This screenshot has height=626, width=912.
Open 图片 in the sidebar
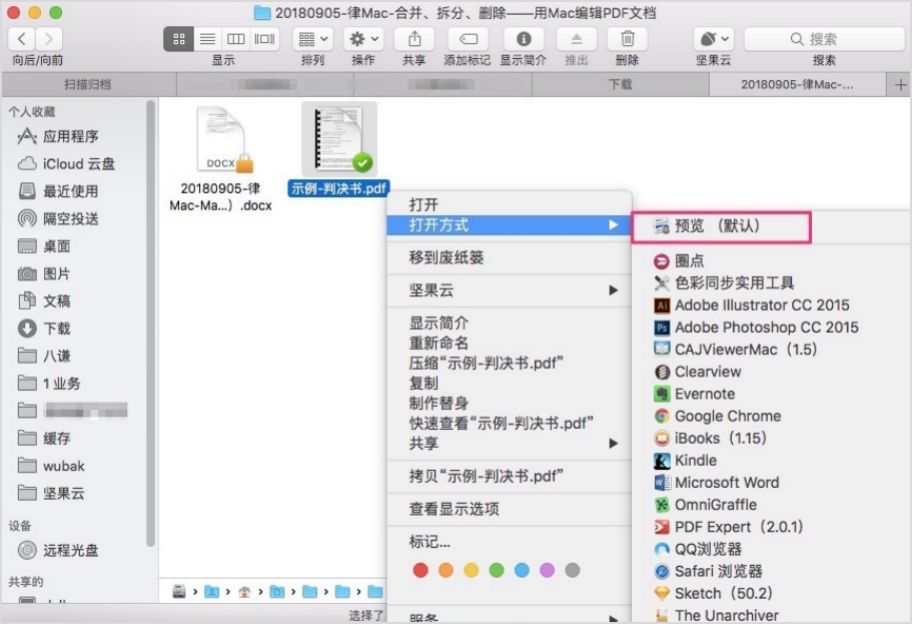point(45,273)
